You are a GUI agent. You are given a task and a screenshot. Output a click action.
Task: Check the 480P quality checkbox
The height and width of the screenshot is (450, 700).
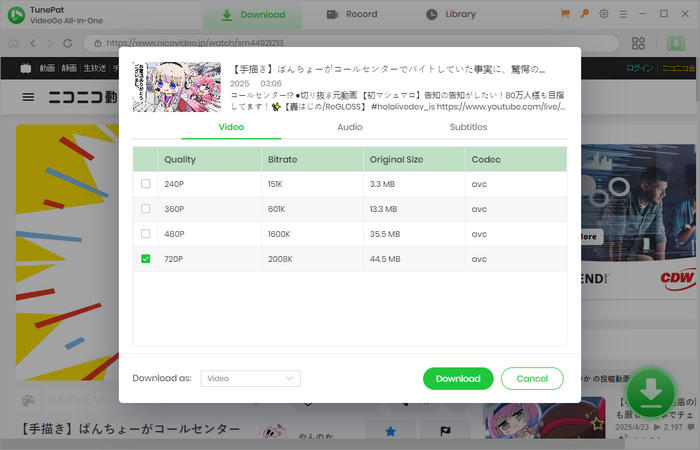tap(146, 234)
